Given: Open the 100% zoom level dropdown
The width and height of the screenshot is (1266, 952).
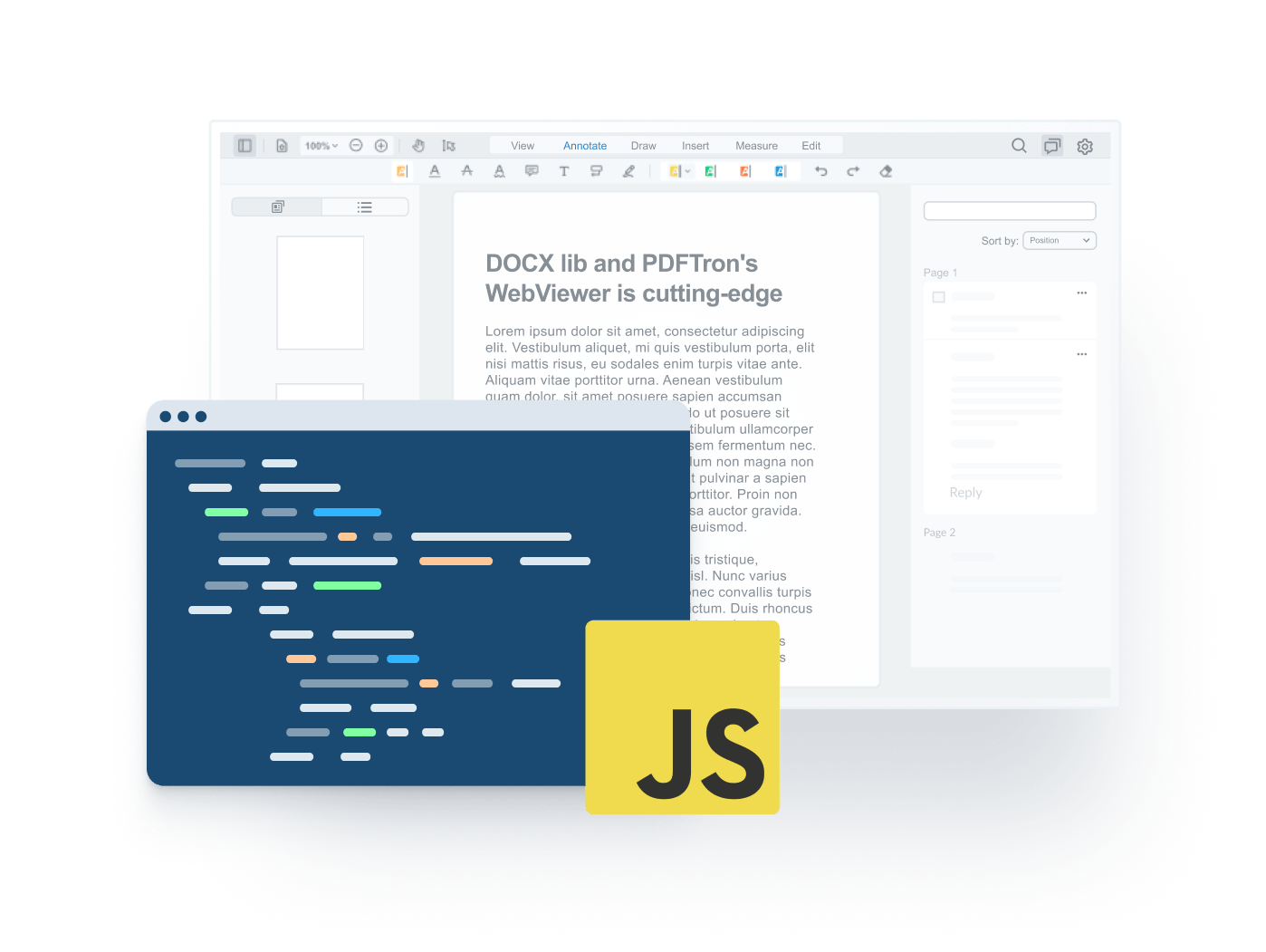Looking at the screenshot, I should (x=321, y=146).
